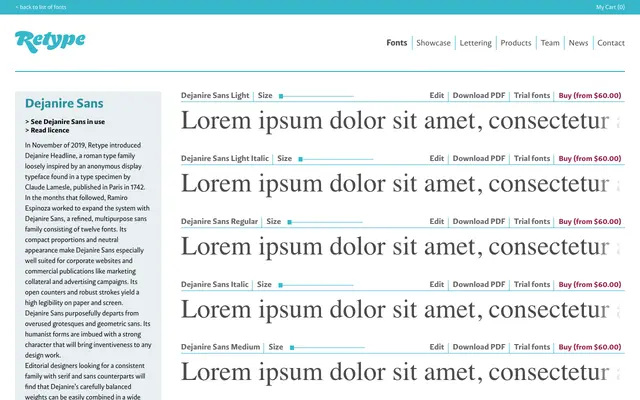The image size is (640, 400).
Task: Buy Dejanire Sans Light Italic
Action: [x=590, y=158]
